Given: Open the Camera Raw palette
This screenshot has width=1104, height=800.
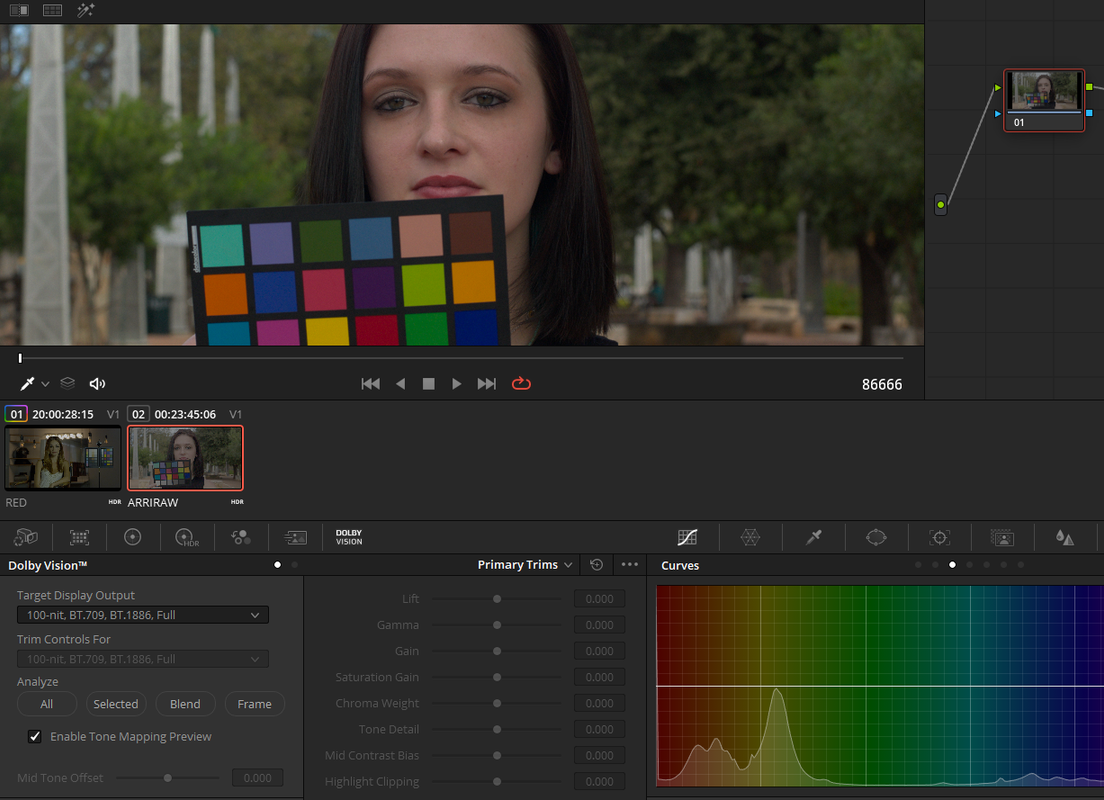Looking at the screenshot, I should (x=26, y=537).
